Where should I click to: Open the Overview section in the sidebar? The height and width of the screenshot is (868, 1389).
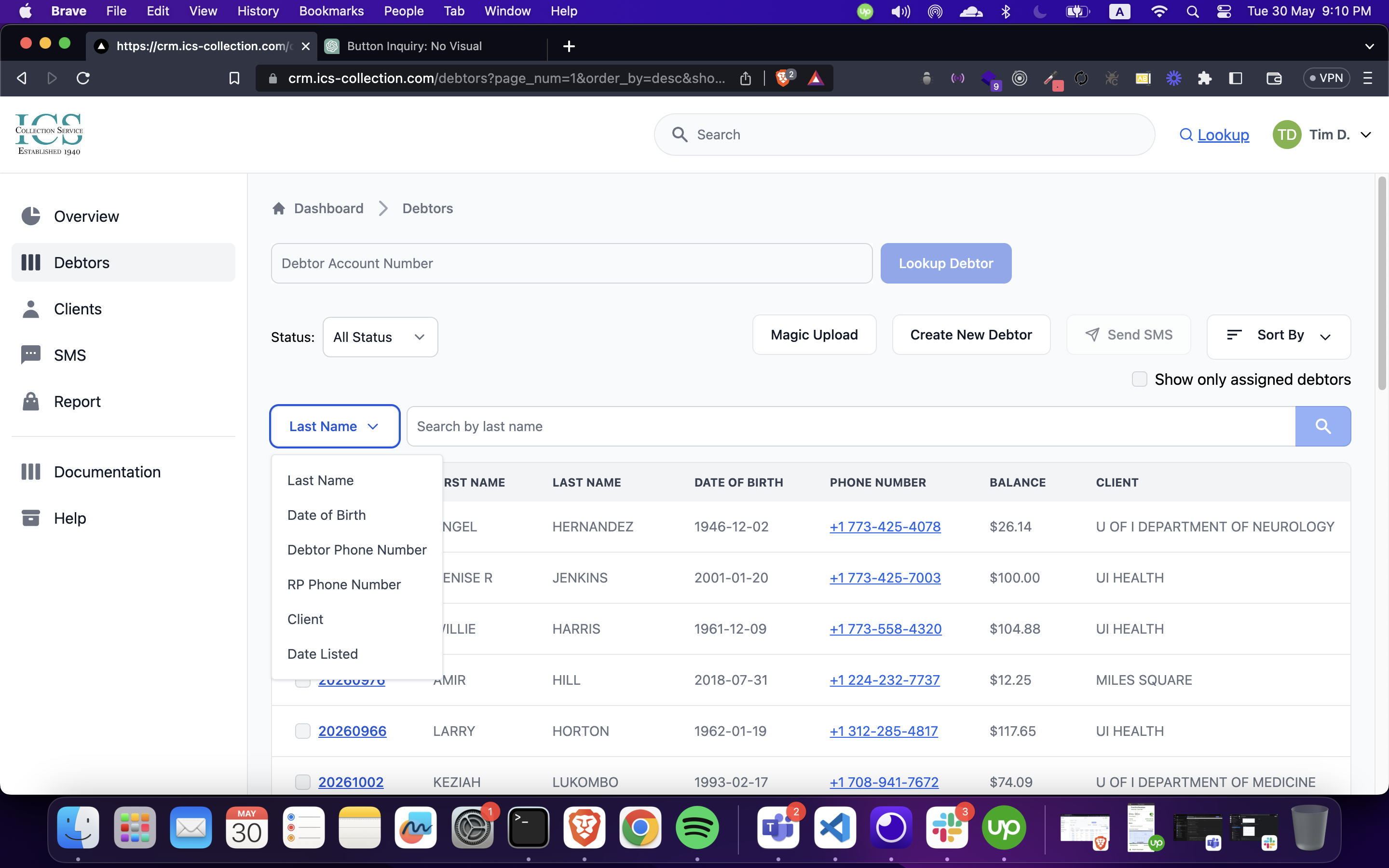coord(86,217)
